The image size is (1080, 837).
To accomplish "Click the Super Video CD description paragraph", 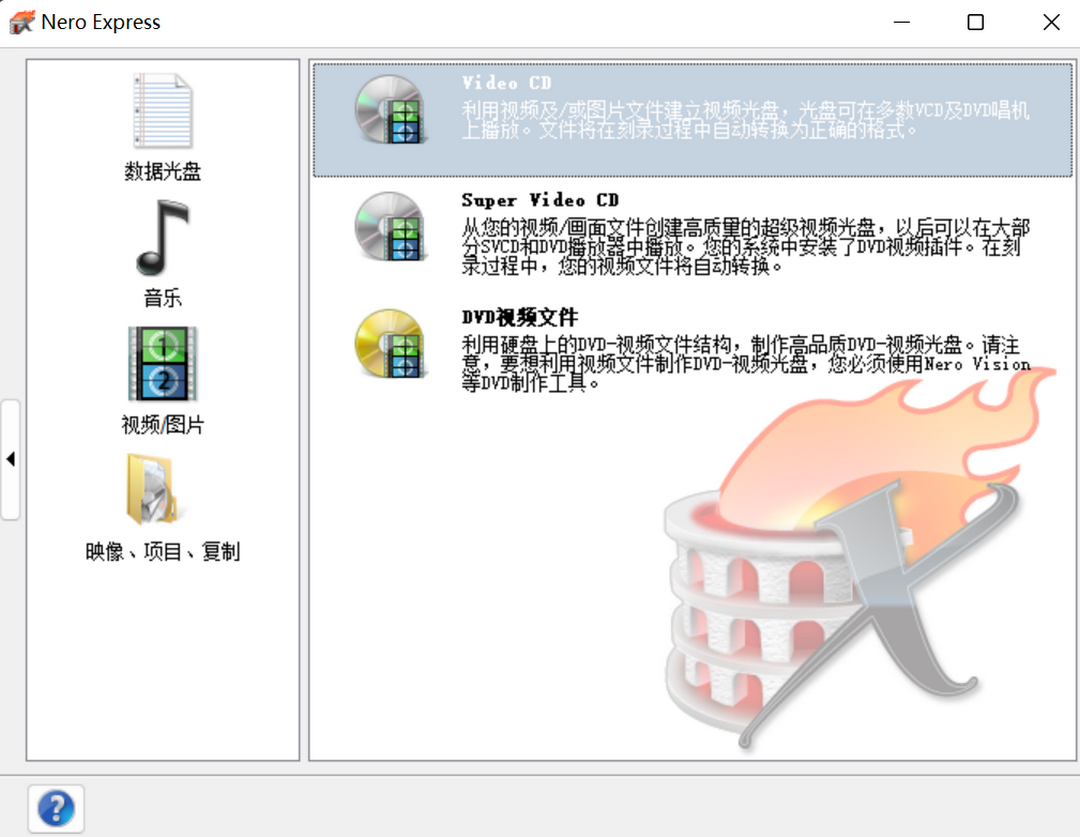I will click(745, 247).
